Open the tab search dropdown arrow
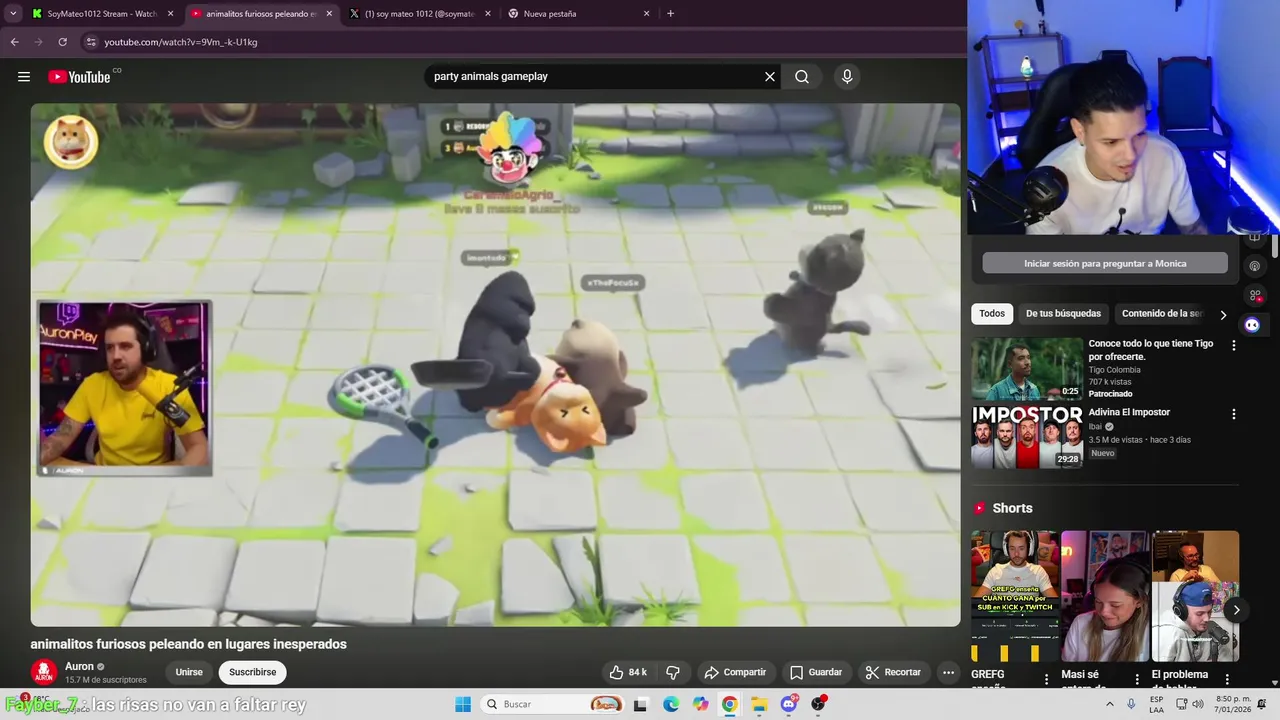The width and height of the screenshot is (1280, 720). (x=13, y=14)
